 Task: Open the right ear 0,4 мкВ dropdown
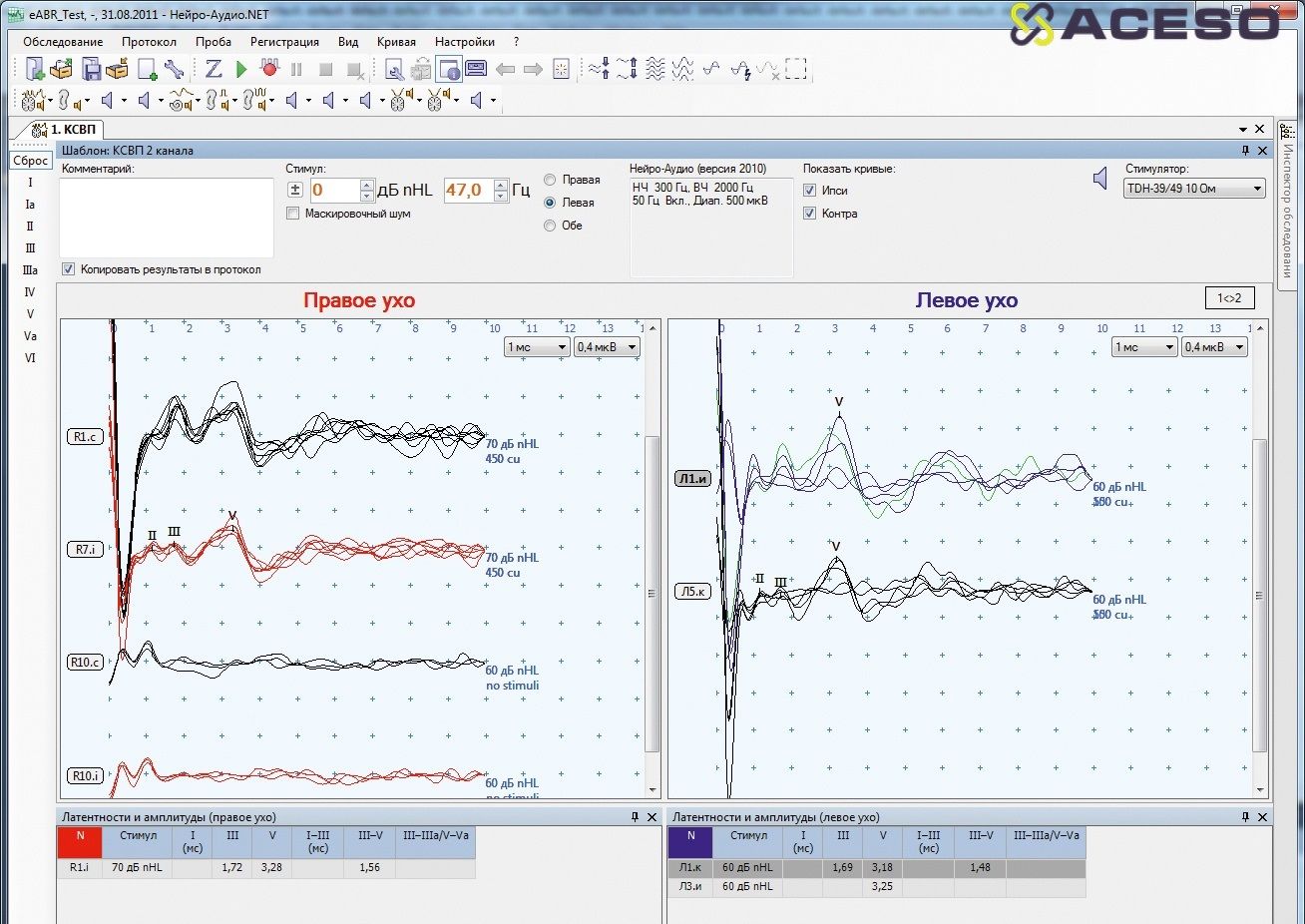coord(607,347)
